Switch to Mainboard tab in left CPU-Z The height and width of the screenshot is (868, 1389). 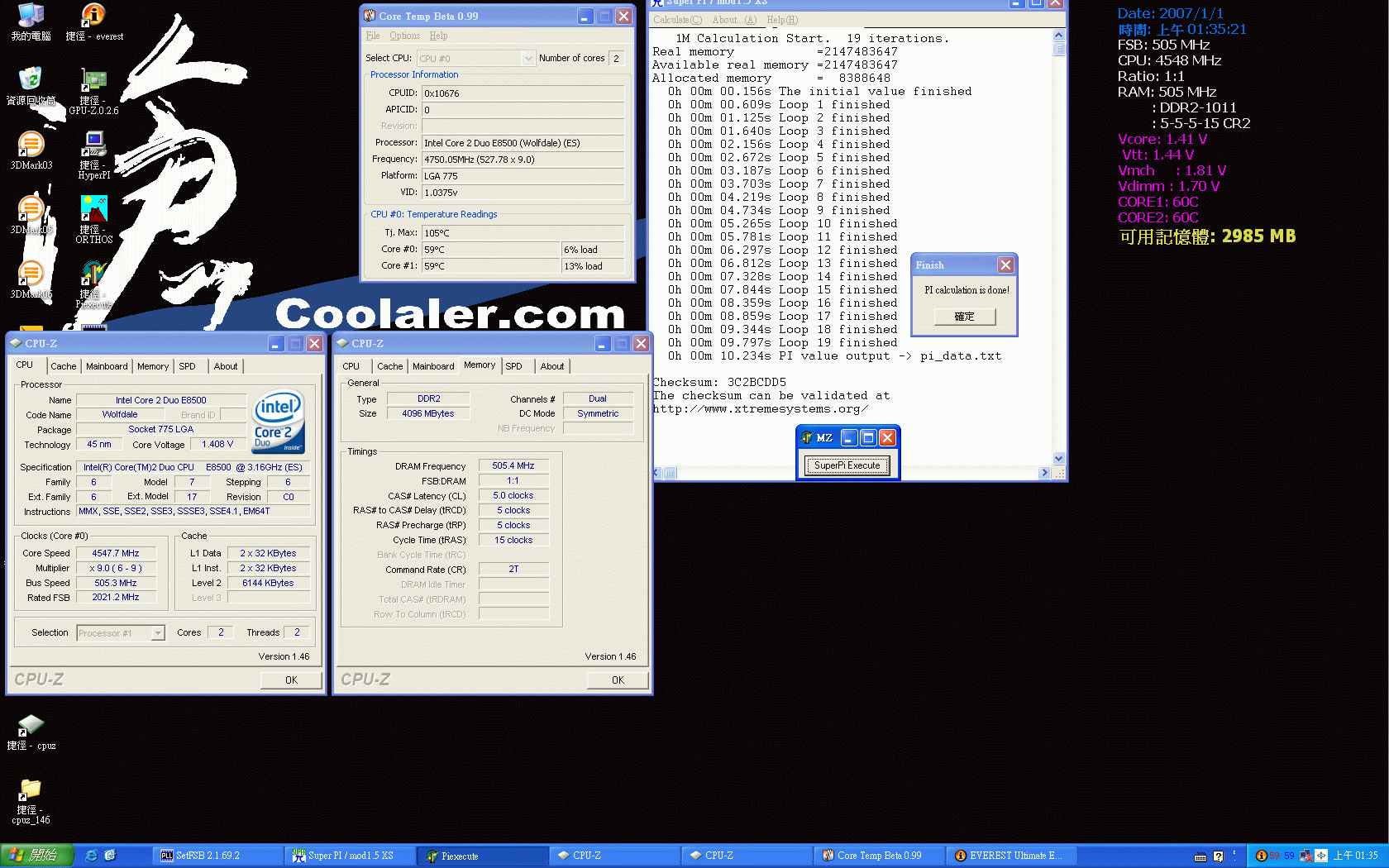coord(107,366)
